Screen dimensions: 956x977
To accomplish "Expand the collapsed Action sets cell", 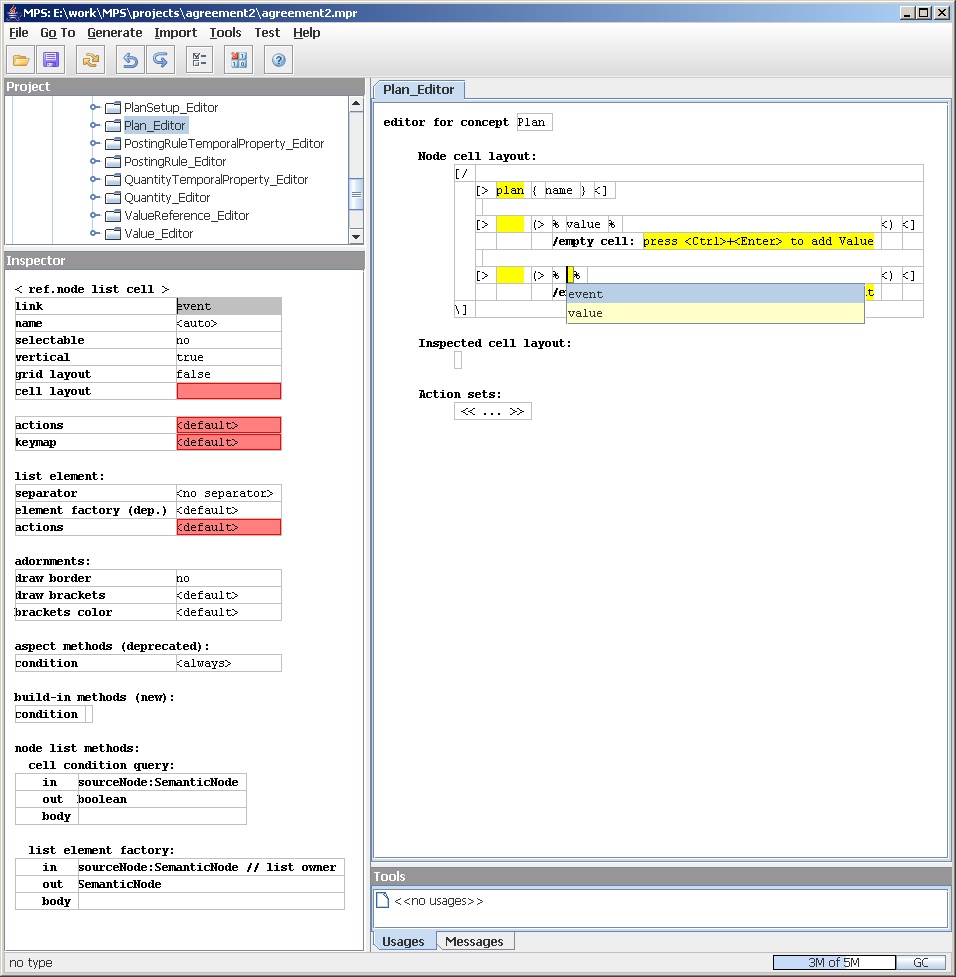I will coord(492,411).
